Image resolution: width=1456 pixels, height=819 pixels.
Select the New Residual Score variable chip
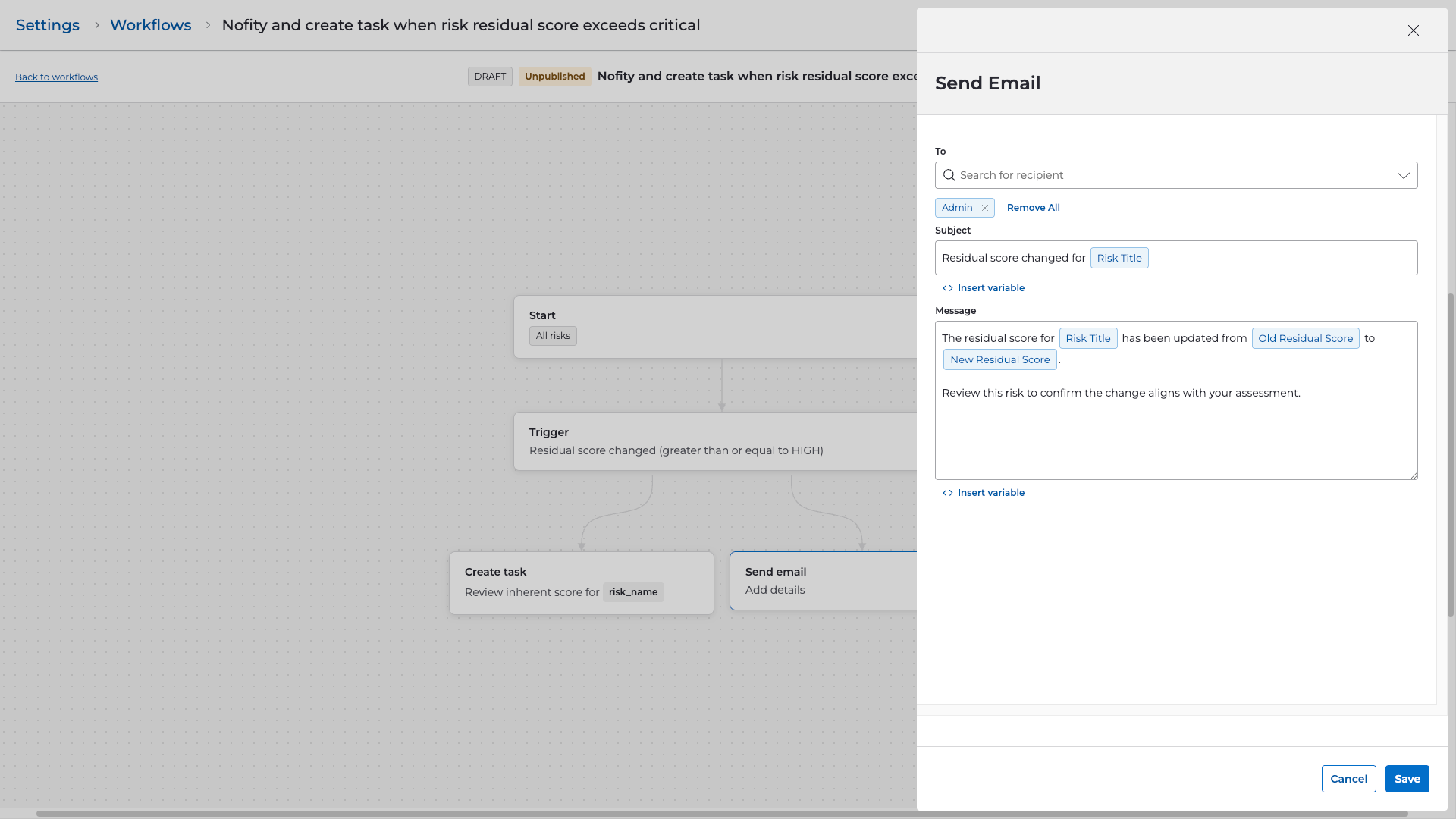point(999,359)
